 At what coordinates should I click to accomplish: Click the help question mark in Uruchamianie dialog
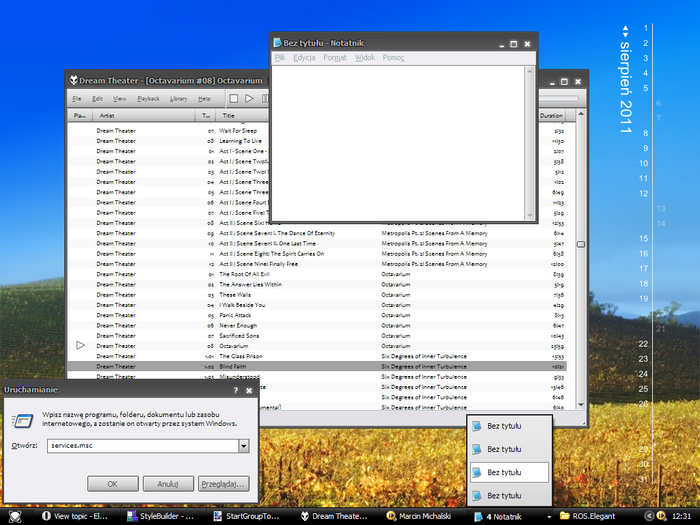(236, 391)
